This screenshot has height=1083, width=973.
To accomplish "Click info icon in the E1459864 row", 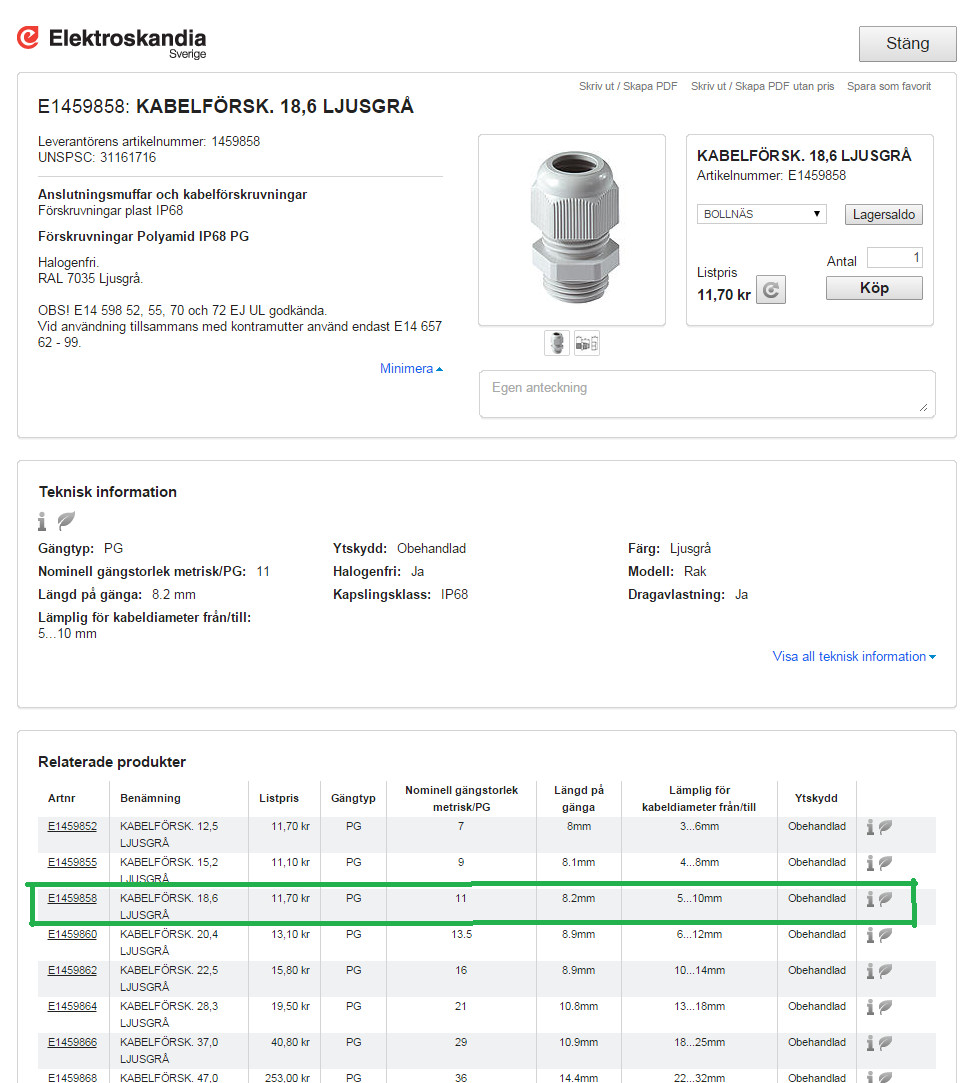I will [x=870, y=1007].
